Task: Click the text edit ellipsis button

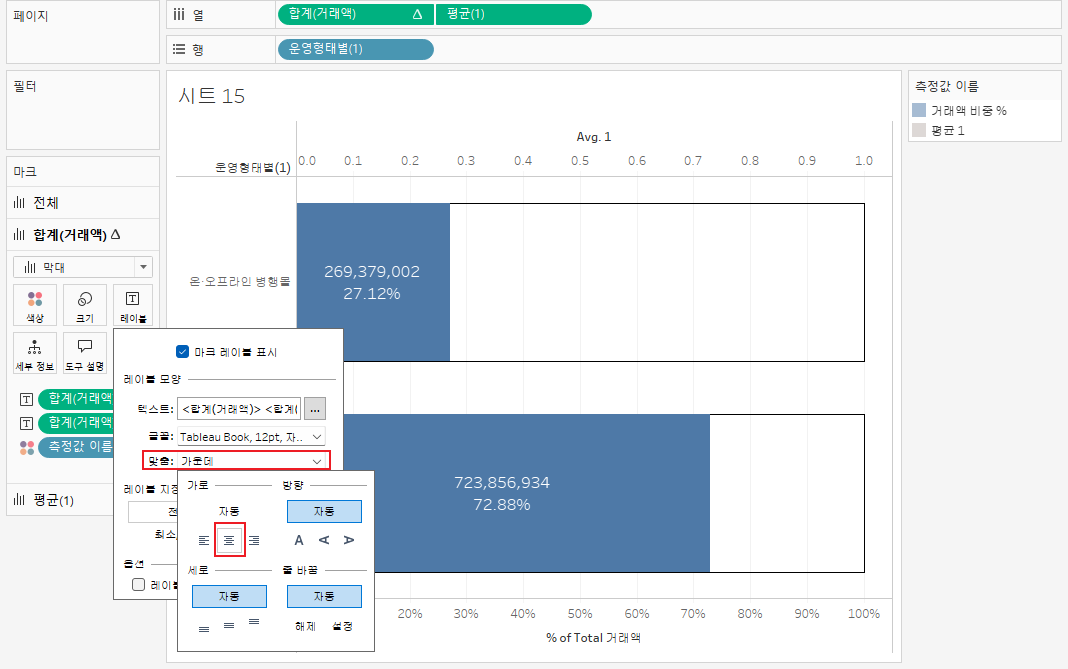Action: [315, 409]
